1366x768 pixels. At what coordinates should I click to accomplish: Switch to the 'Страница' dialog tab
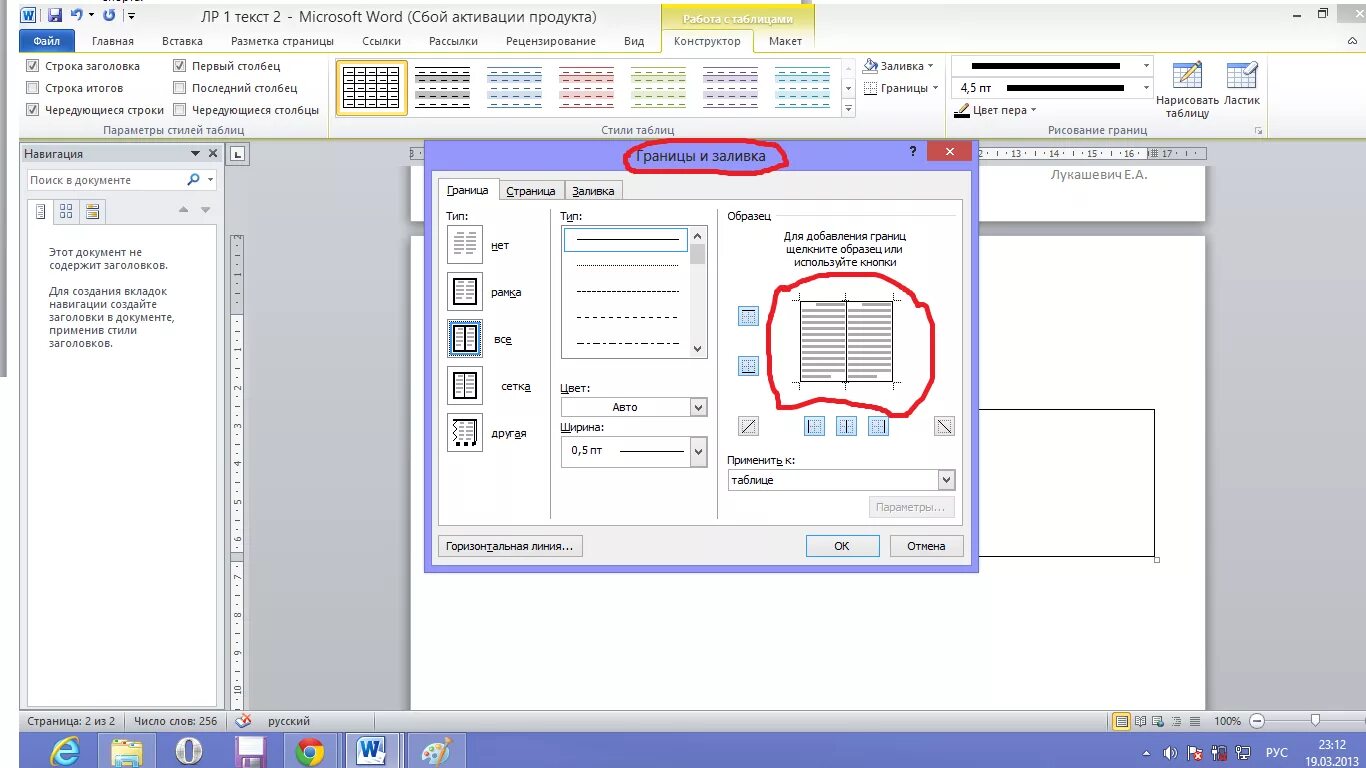tap(531, 191)
